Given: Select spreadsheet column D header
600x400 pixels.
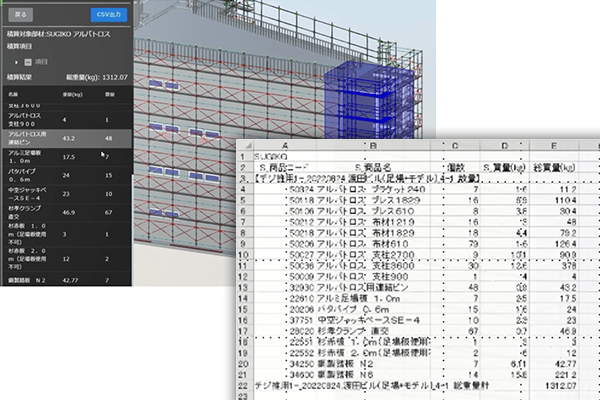Looking at the screenshot, I should click(505, 146).
